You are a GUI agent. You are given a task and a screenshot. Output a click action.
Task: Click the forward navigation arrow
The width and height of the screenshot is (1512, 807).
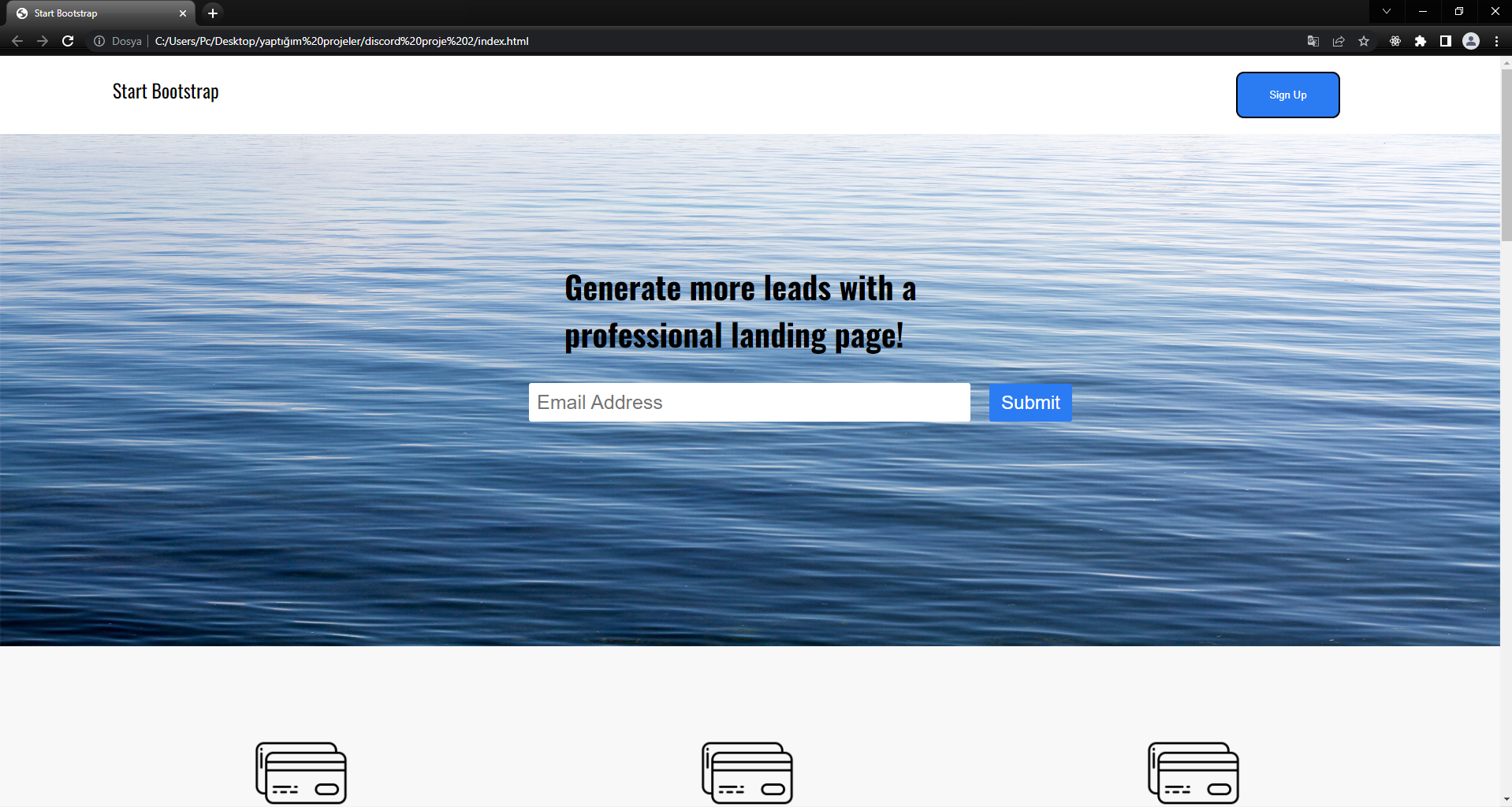43,41
